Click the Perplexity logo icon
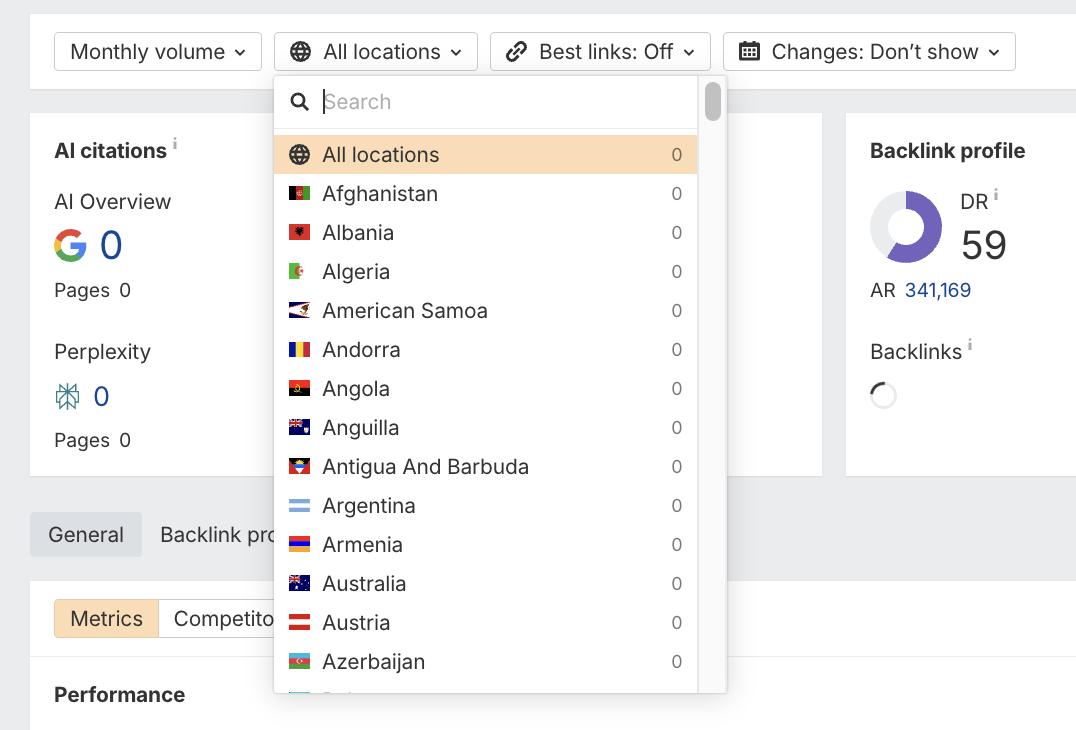 coord(67,397)
